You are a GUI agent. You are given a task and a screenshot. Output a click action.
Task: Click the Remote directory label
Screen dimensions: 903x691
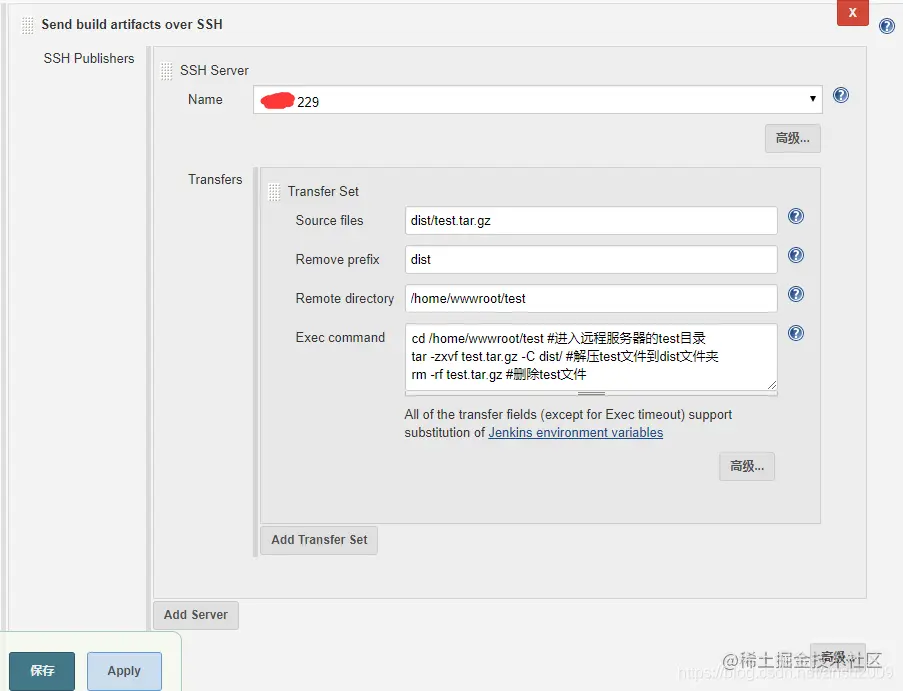[x=344, y=298]
